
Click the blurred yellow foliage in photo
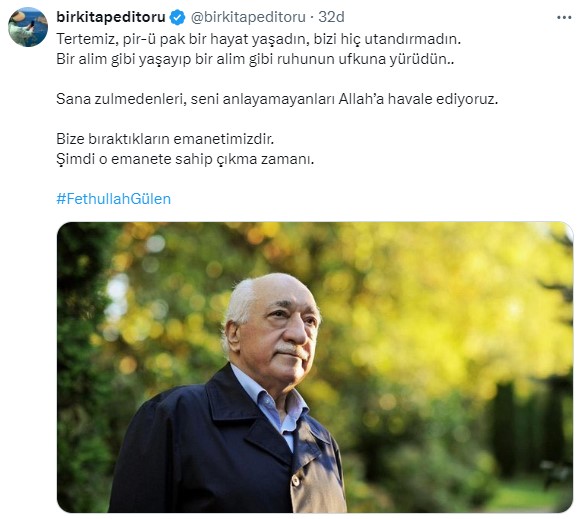[x=430, y=299]
